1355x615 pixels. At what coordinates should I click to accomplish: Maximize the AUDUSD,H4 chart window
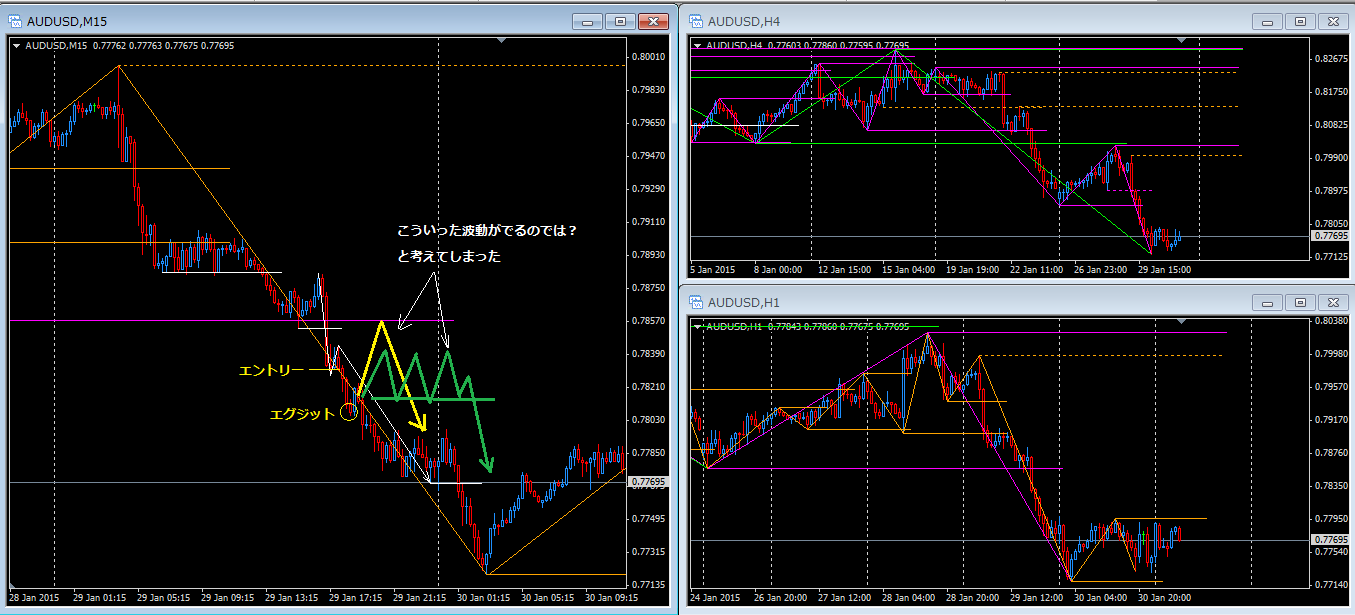point(1300,20)
